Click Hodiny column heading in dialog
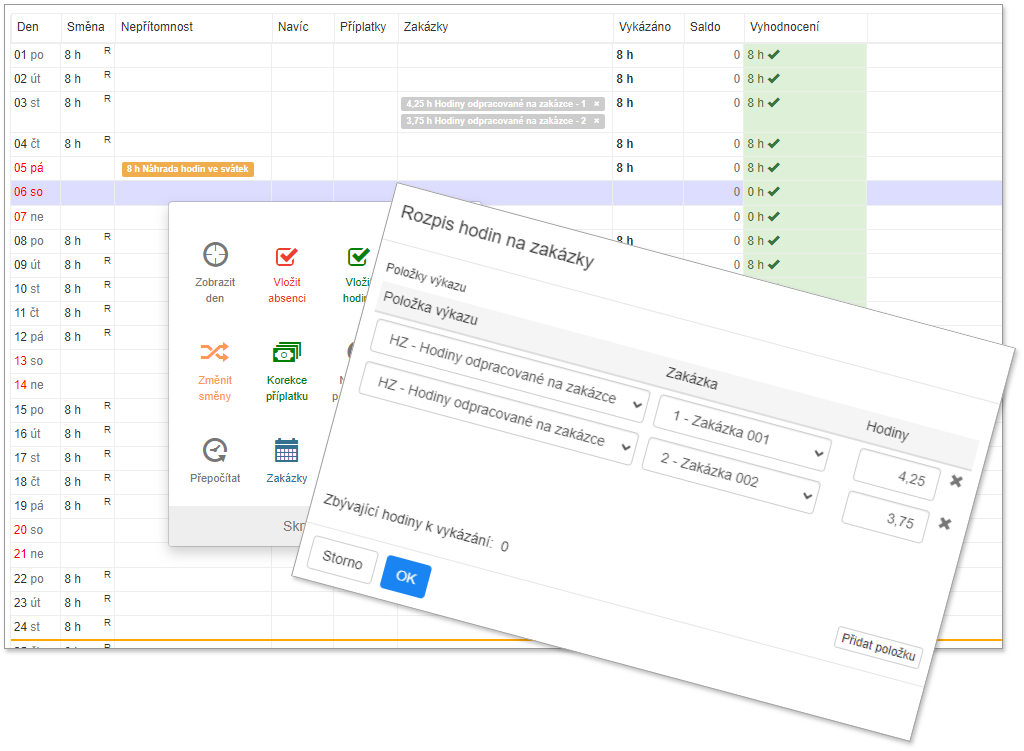 click(888, 430)
